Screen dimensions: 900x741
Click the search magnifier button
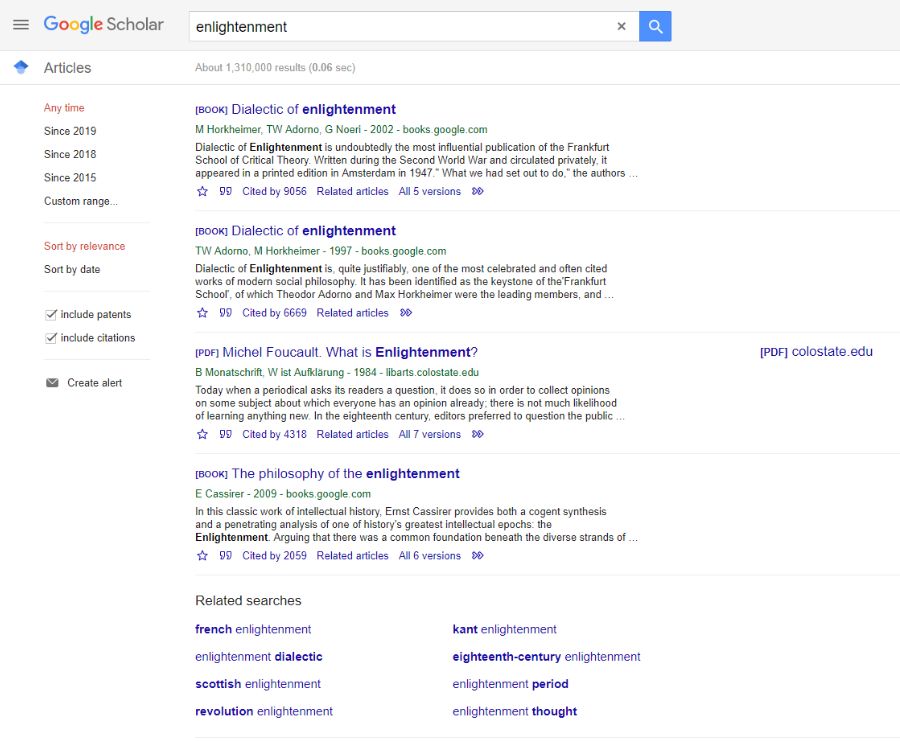tap(655, 26)
